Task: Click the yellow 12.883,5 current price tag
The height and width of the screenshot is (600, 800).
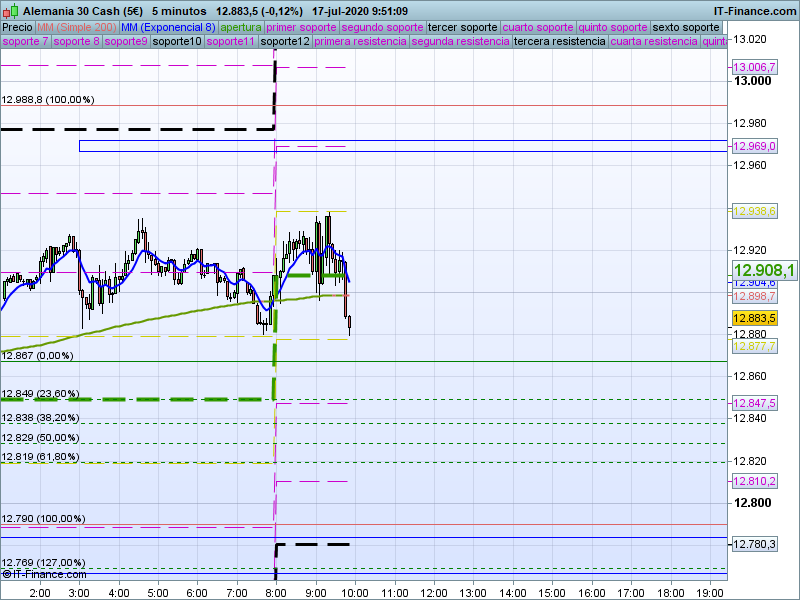Action: 755,318
